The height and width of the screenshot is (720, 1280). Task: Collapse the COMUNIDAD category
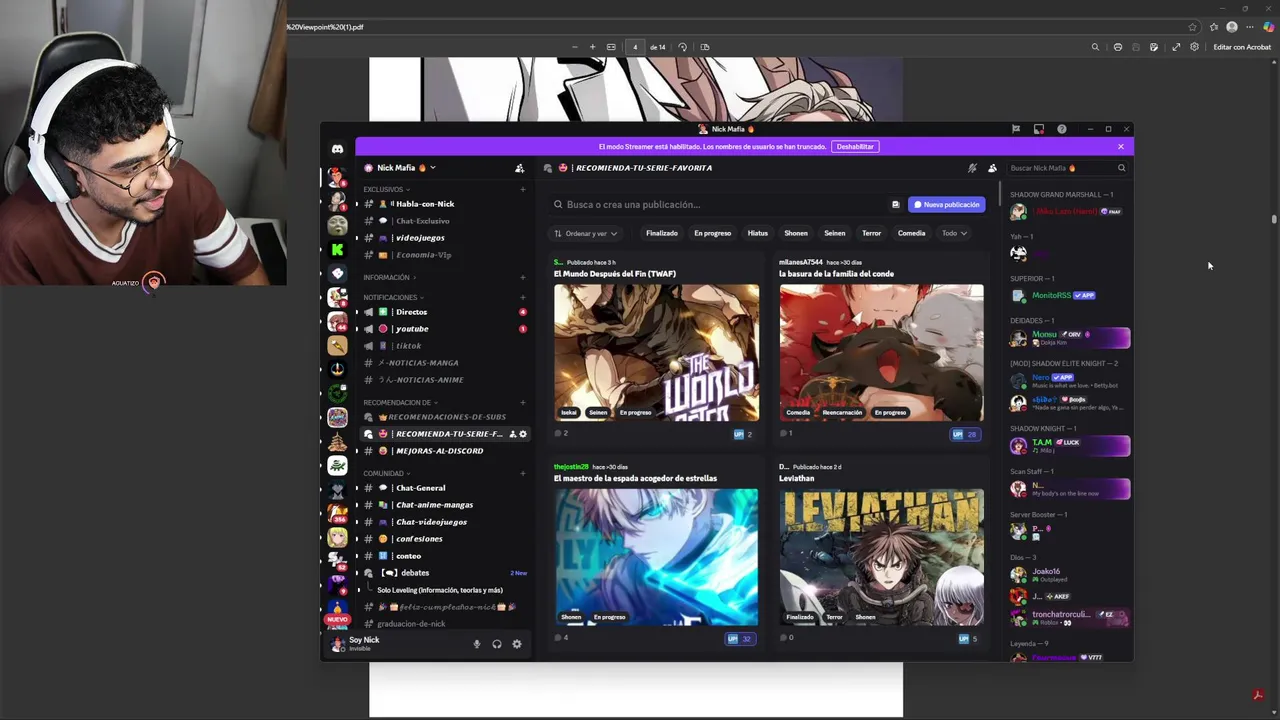click(x=386, y=473)
